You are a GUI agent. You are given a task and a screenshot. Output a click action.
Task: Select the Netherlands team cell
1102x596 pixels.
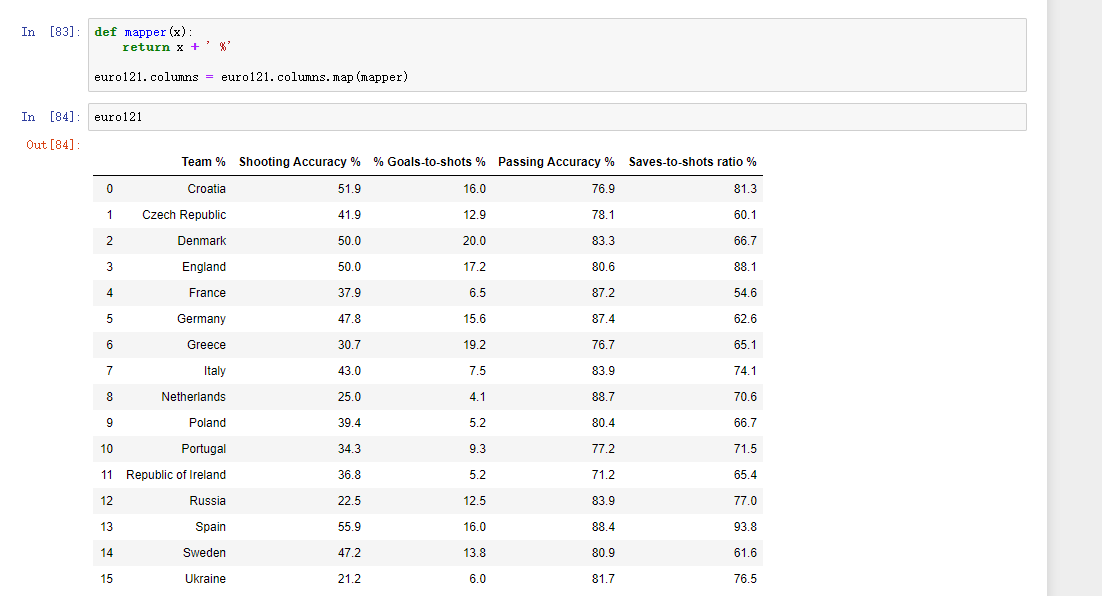click(193, 397)
